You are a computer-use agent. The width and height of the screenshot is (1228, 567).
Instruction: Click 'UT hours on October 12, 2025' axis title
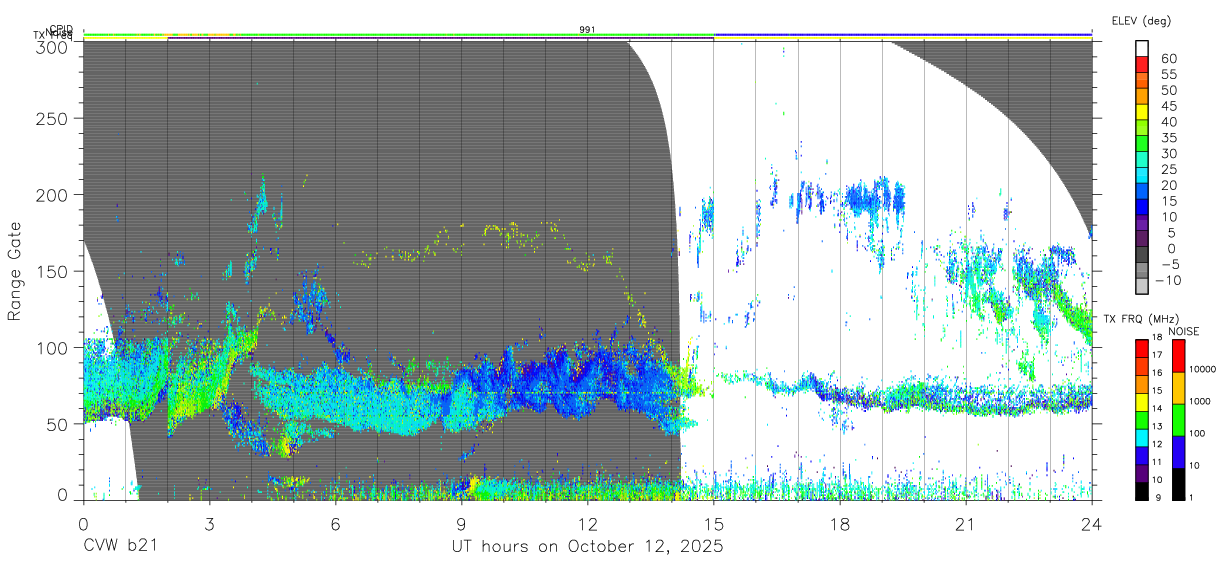click(x=587, y=547)
